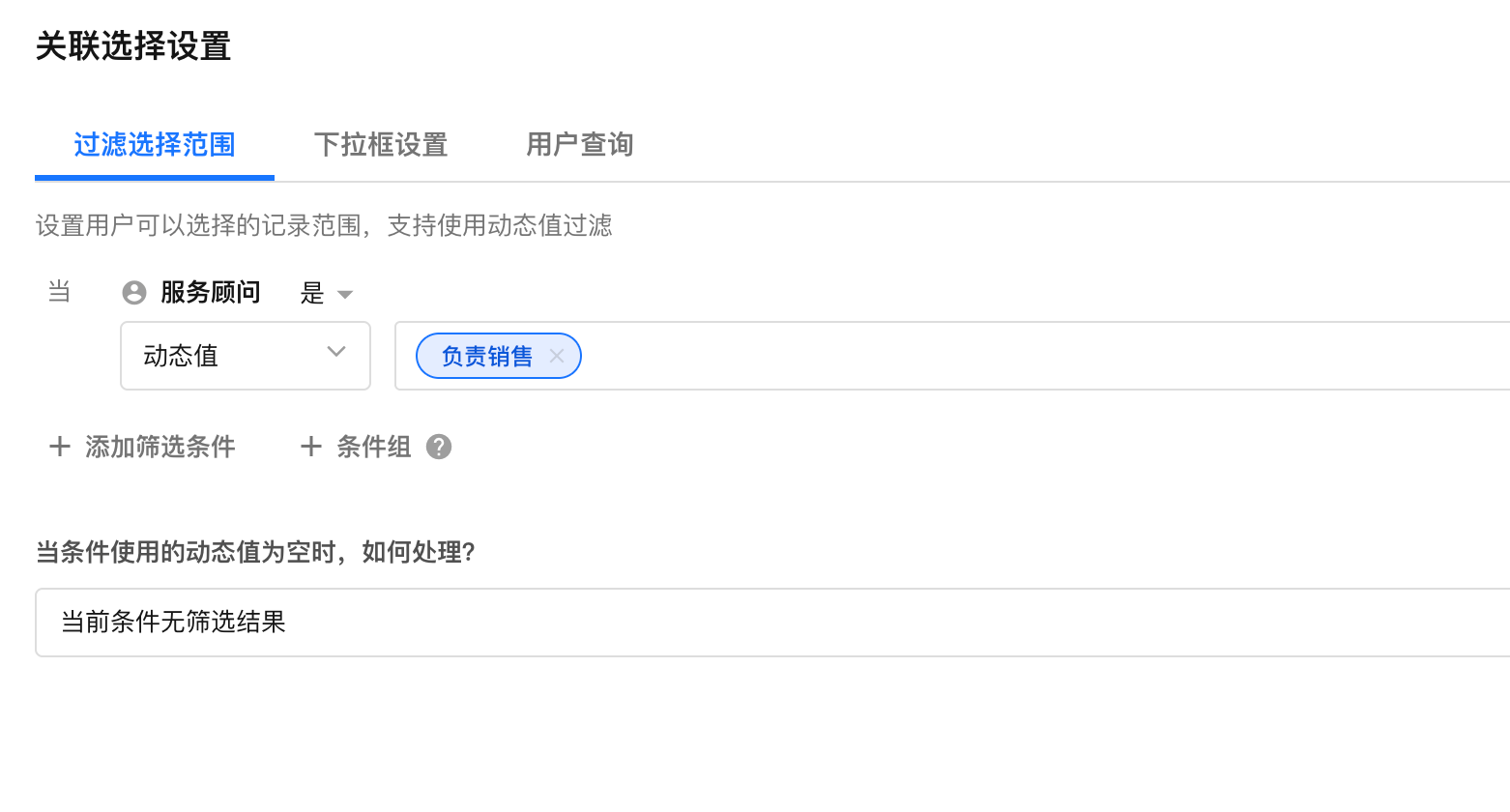
Task: Open the 是 operator dropdown
Action: (x=313, y=293)
